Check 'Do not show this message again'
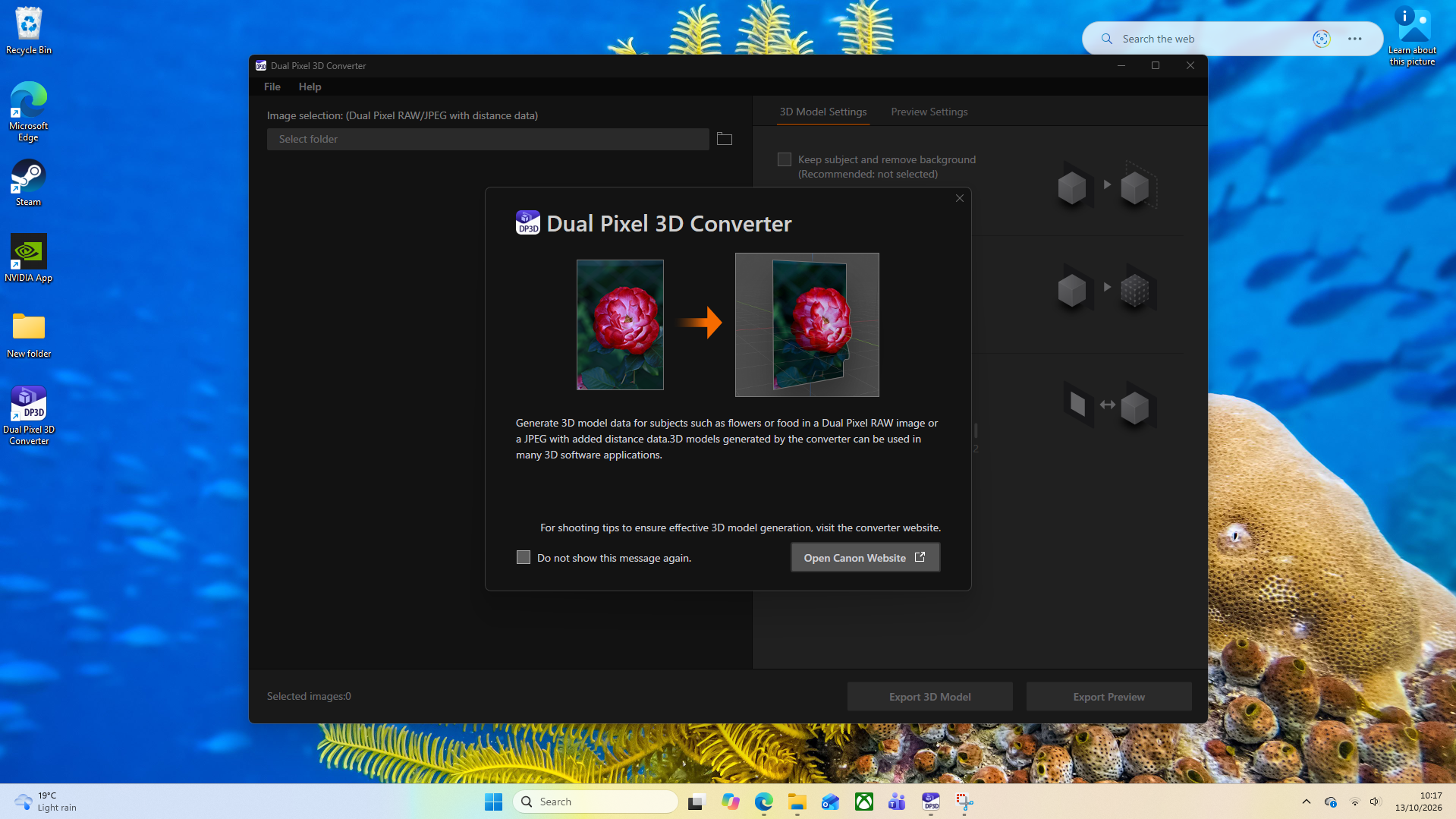The height and width of the screenshot is (819, 1456). click(x=524, y=557)
